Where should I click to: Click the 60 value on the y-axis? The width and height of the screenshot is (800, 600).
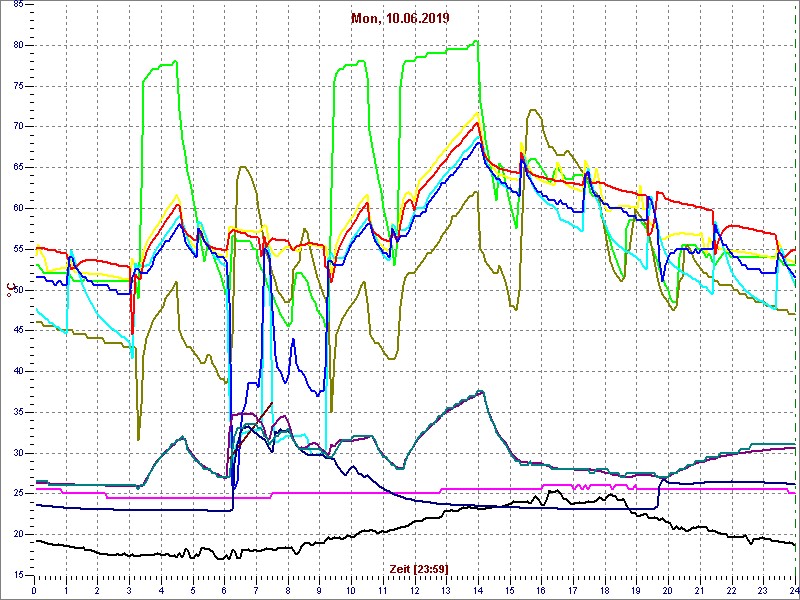(x=17, y=209)
